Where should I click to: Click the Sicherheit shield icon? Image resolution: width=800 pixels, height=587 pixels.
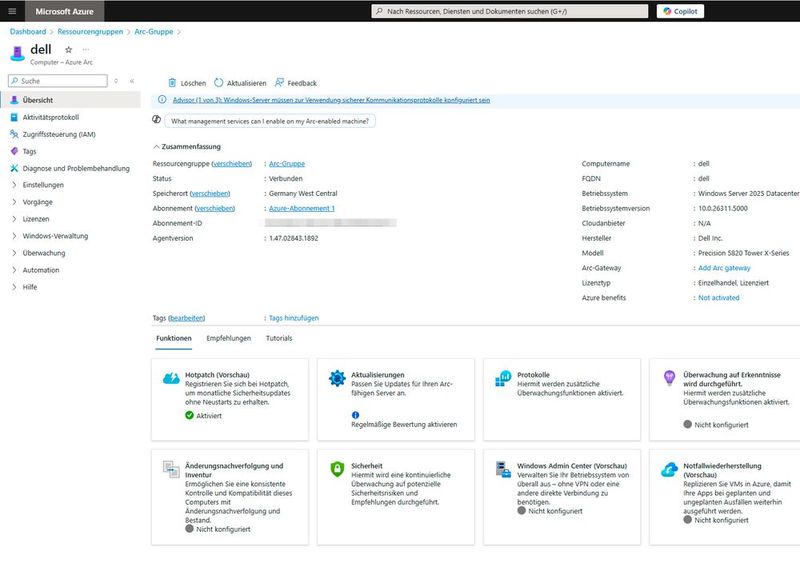click(339, 468)
